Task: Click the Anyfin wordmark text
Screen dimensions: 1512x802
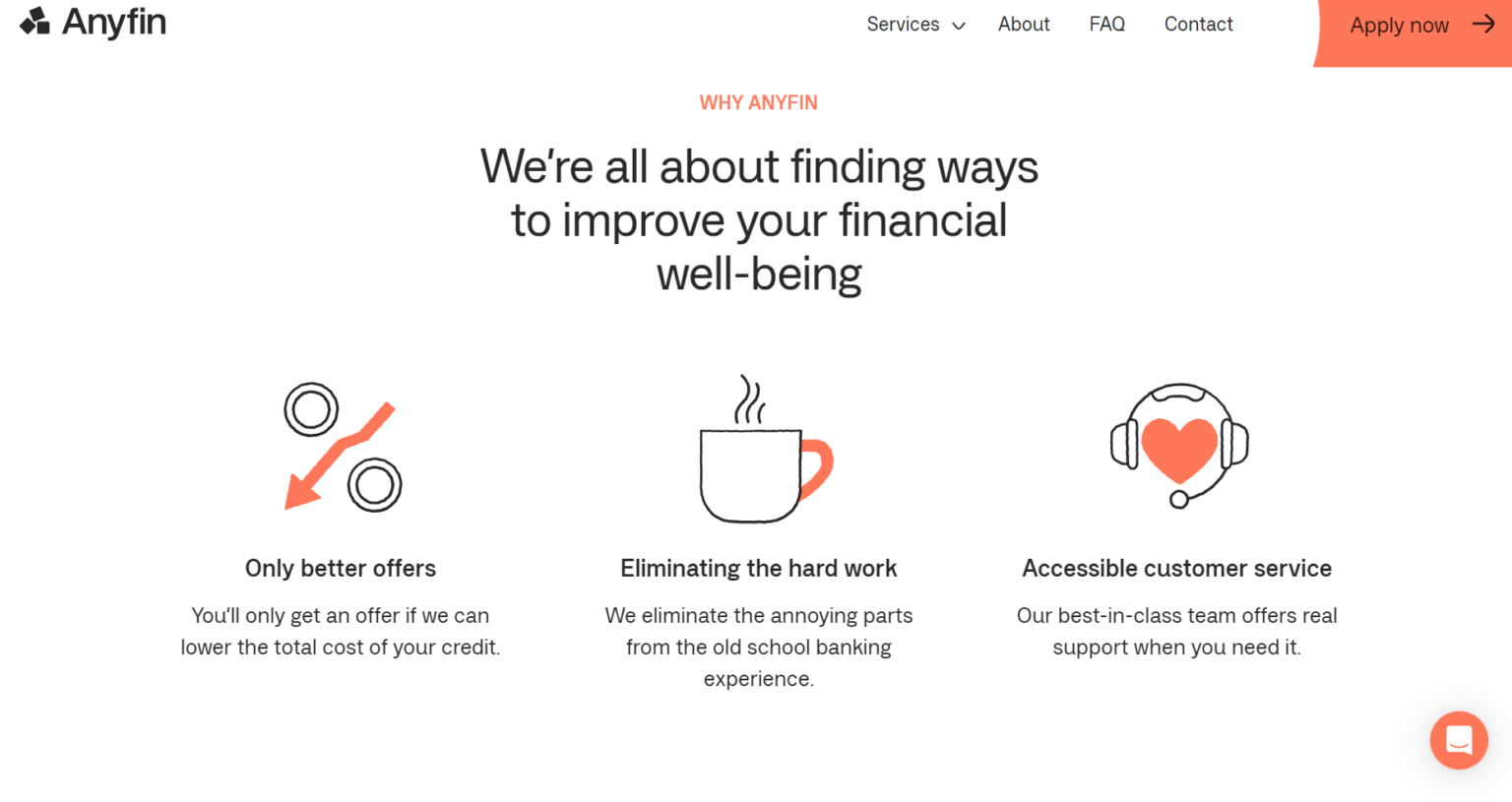Action: click(114, 22)
